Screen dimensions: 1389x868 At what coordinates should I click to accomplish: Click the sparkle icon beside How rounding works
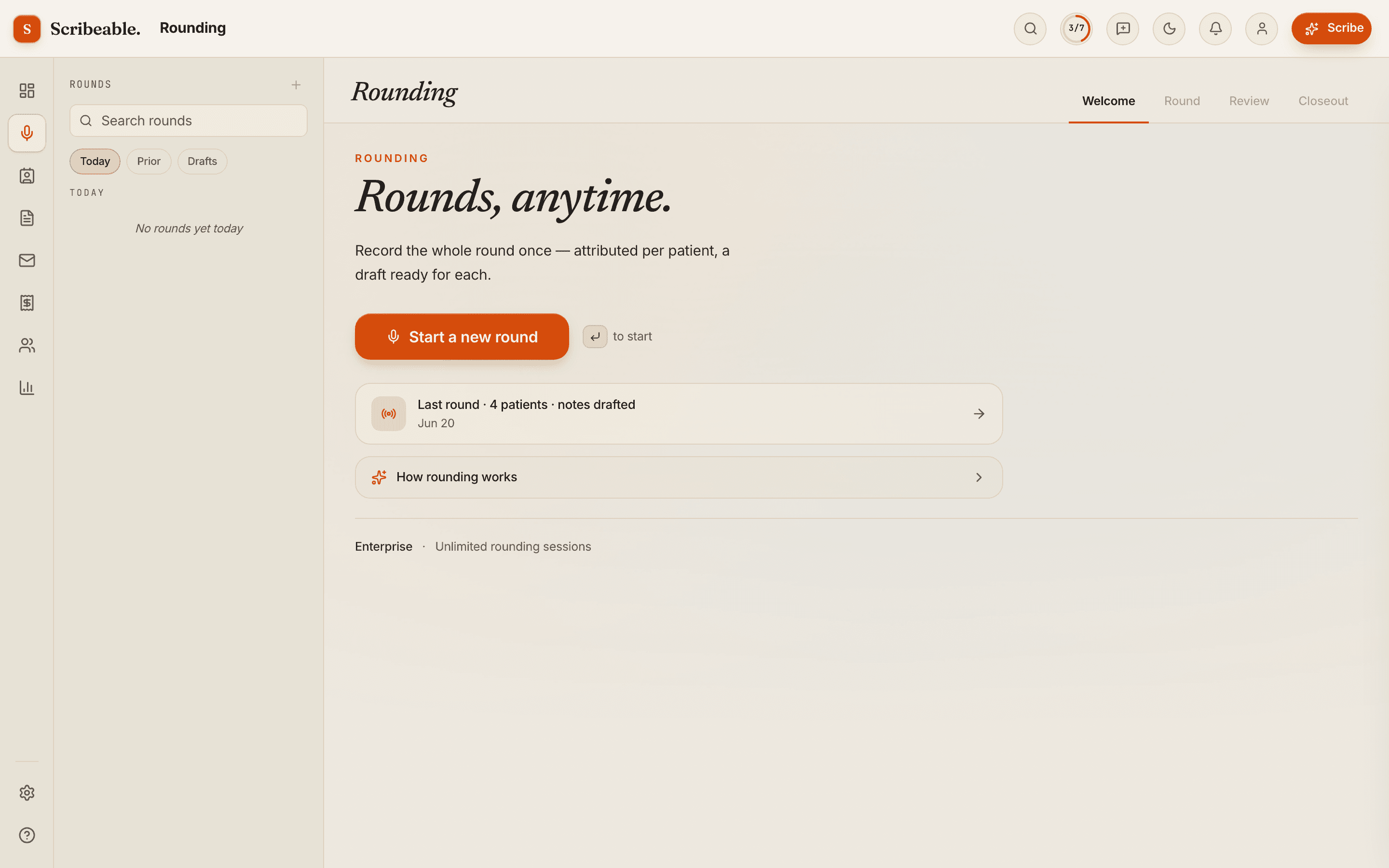379,477
